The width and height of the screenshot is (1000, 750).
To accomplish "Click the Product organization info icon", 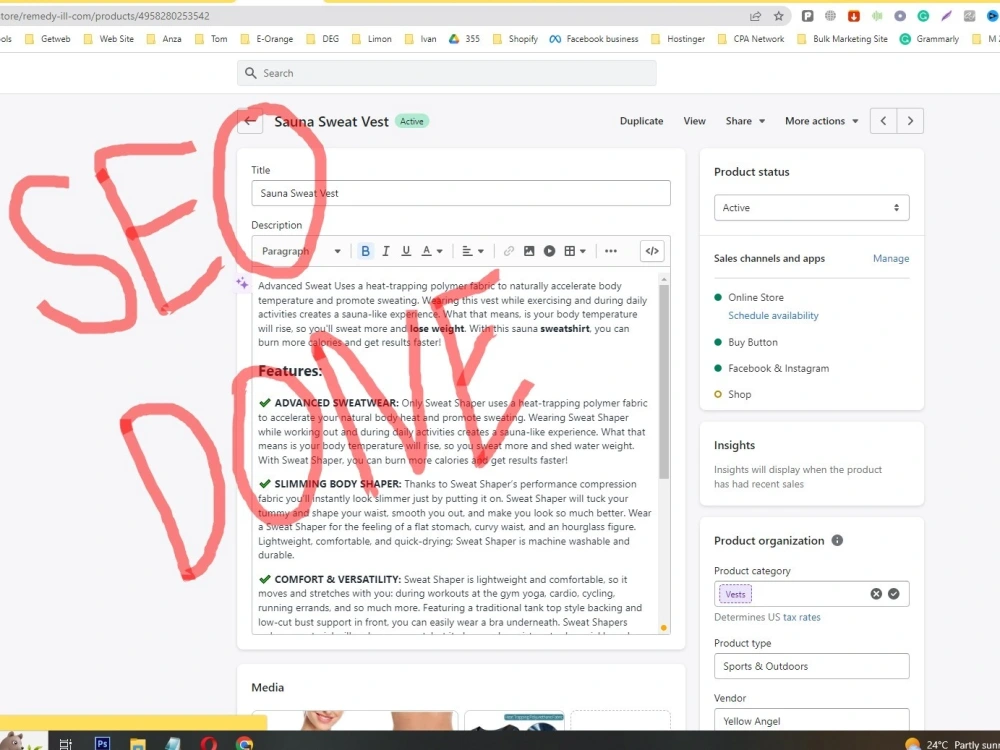I will coord(837,540).
